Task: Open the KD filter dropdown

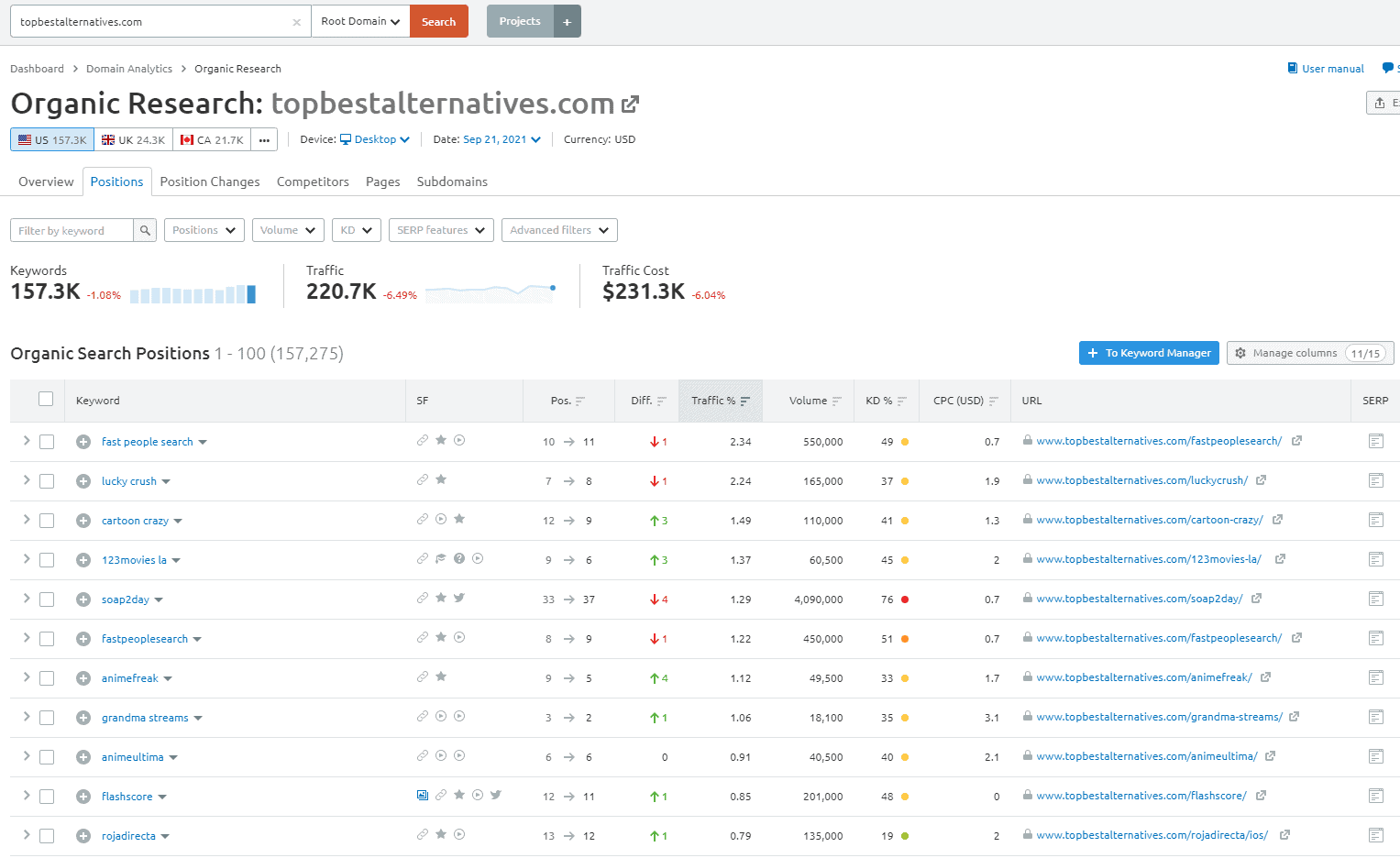Action: click(x=357, y=230)
